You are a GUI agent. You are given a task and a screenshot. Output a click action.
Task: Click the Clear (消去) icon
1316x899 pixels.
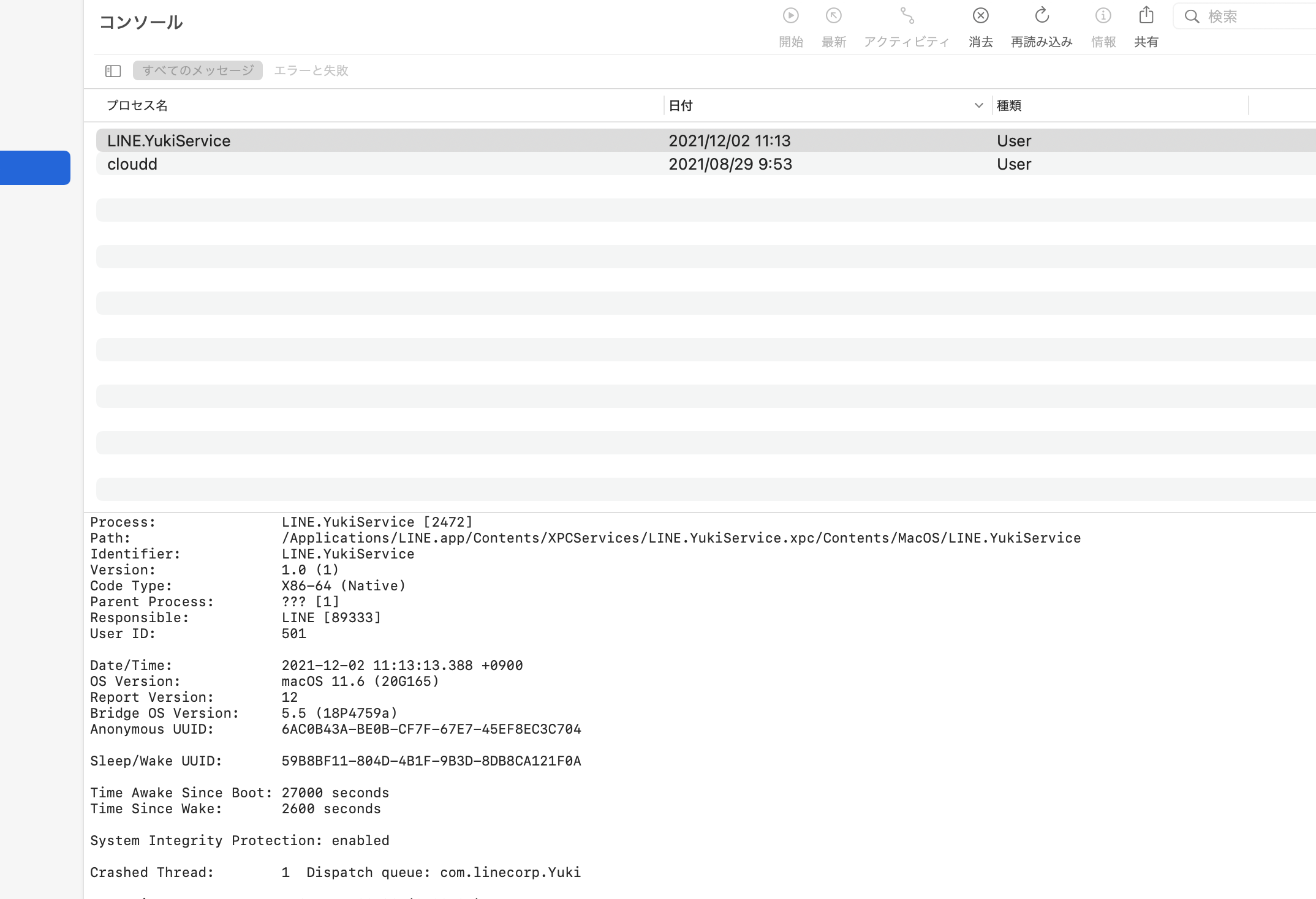(980, 16)
